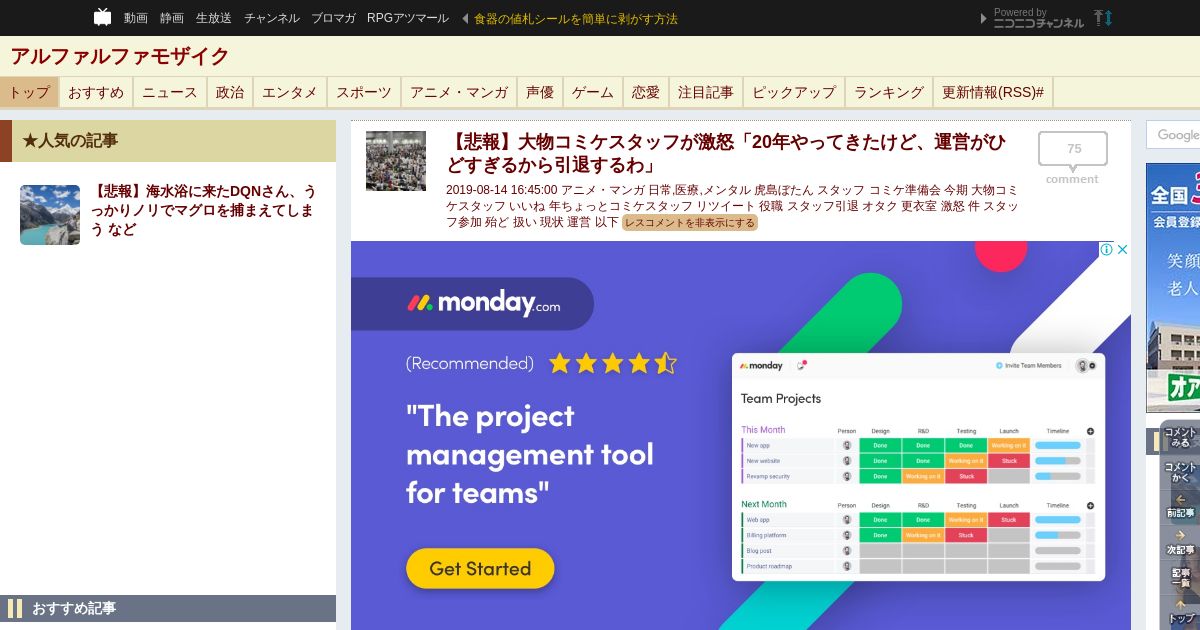1200x630 pixels.
Task: Click the Team Projects screenshot in the ad
Action: coord(918,466)
